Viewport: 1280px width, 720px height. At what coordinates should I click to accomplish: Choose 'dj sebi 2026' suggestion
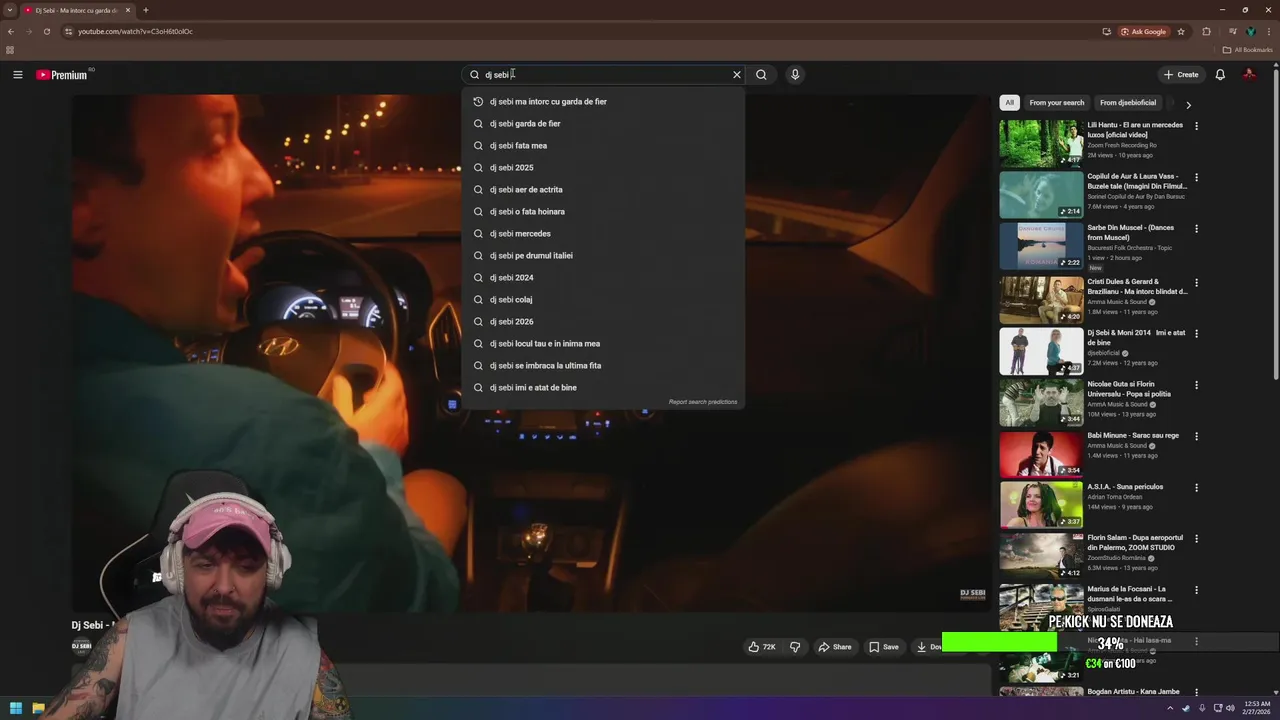click(603, 321)
